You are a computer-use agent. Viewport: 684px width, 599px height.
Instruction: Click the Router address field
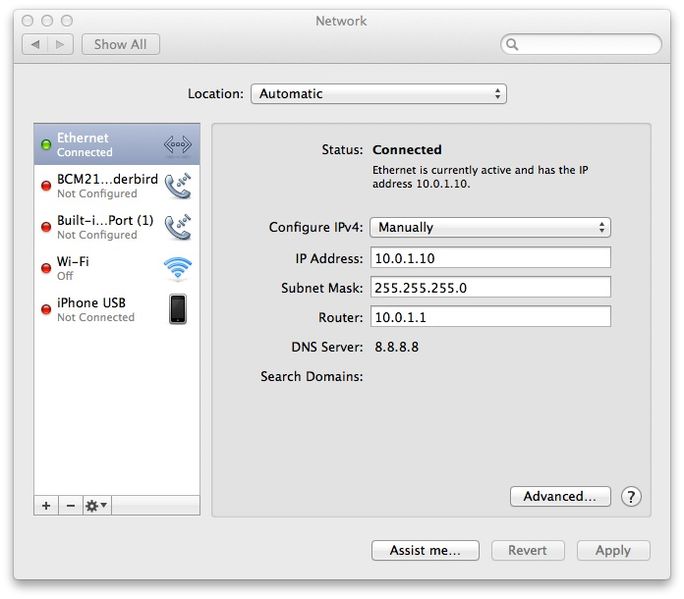[490, 317]
